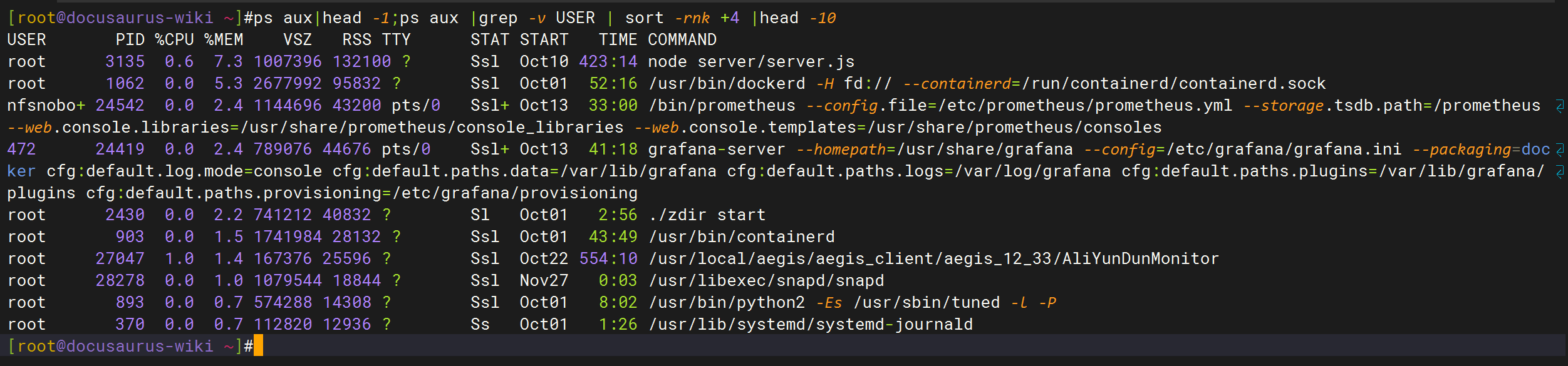
Task: Select PID 370 of systemd-journald
Action: tap(130, 325)
